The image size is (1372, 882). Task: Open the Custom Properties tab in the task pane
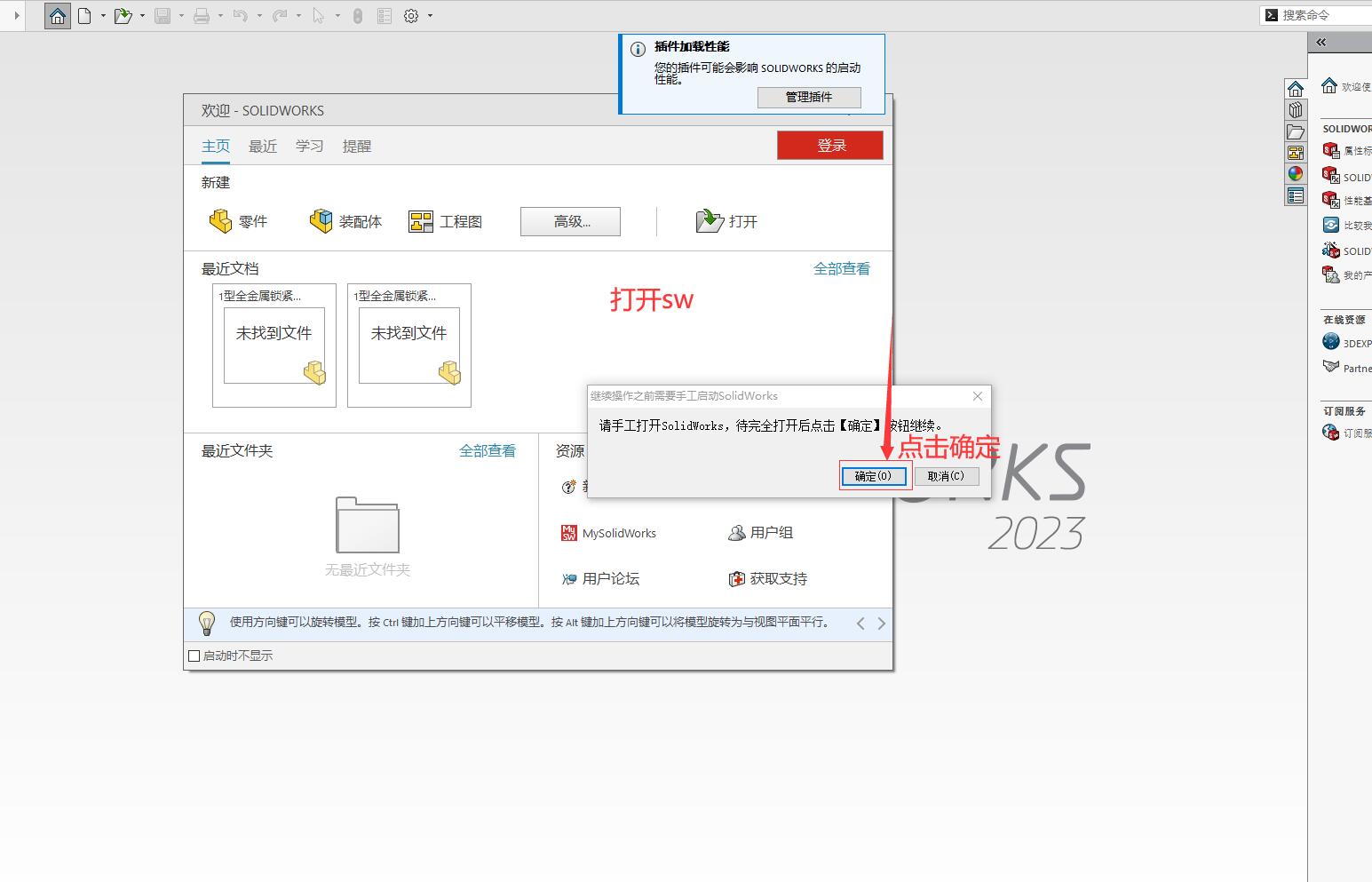1296,195
